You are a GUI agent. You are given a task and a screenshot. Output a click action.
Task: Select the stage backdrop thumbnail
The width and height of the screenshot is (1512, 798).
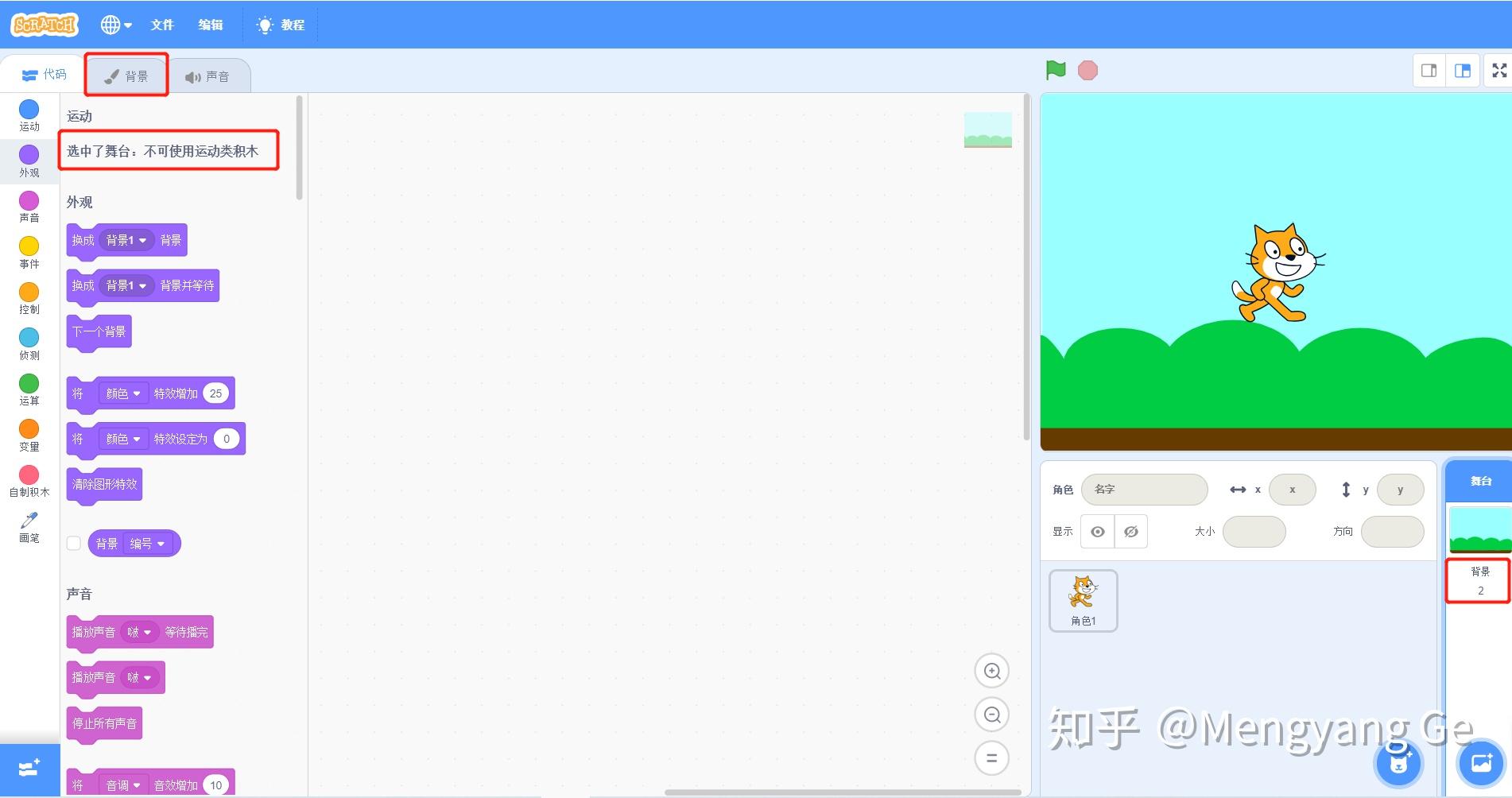click(x=1480, y=529)
